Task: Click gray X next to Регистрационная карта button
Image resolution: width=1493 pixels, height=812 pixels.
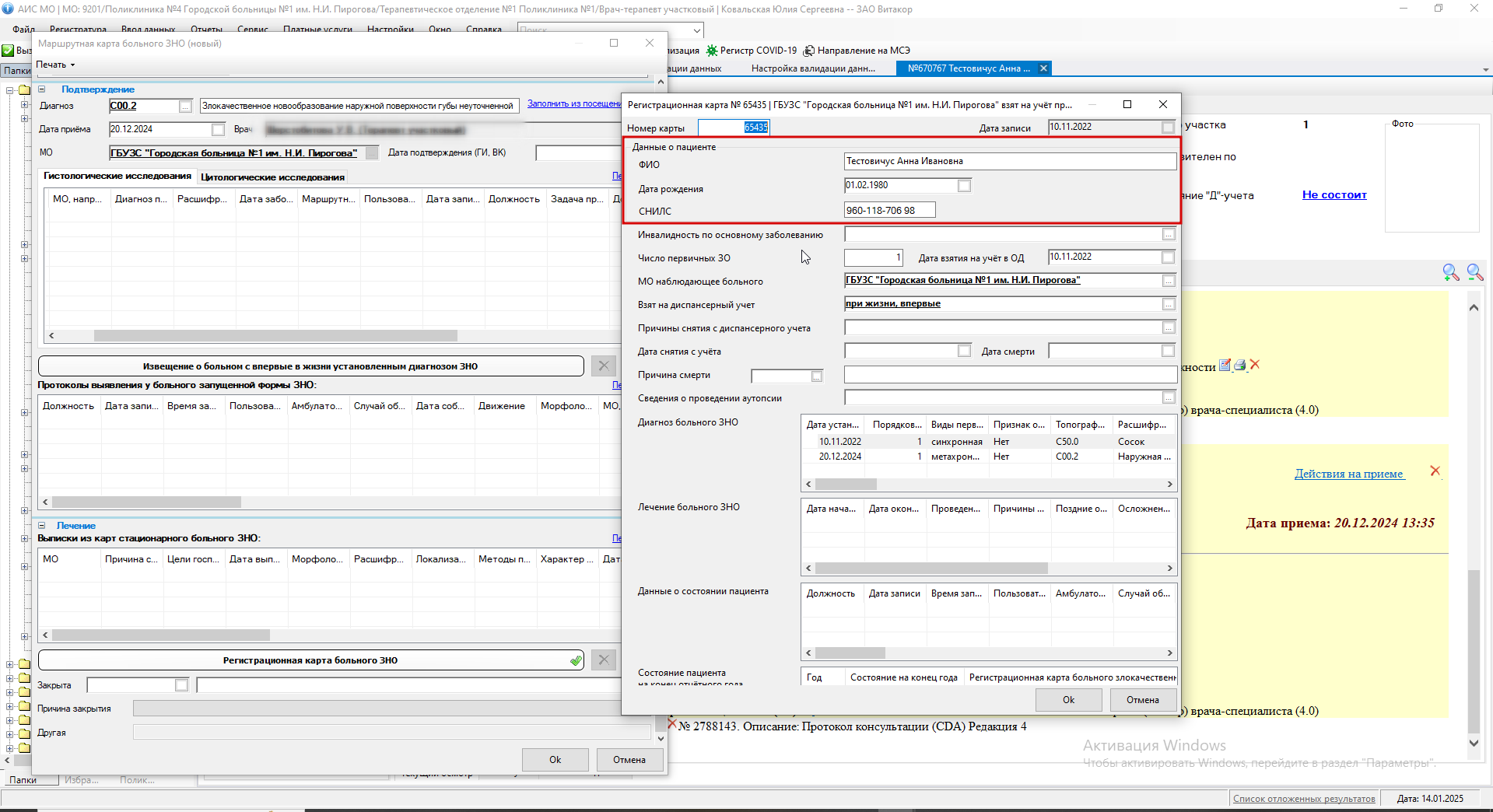Action: [604, 660]
